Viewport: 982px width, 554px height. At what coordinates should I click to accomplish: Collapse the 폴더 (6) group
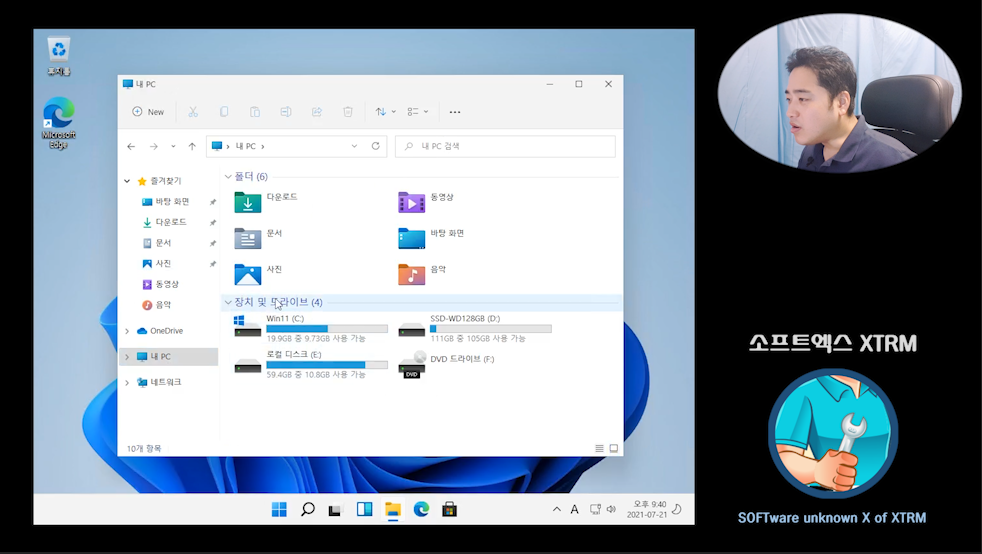click(x=228, y=177)
